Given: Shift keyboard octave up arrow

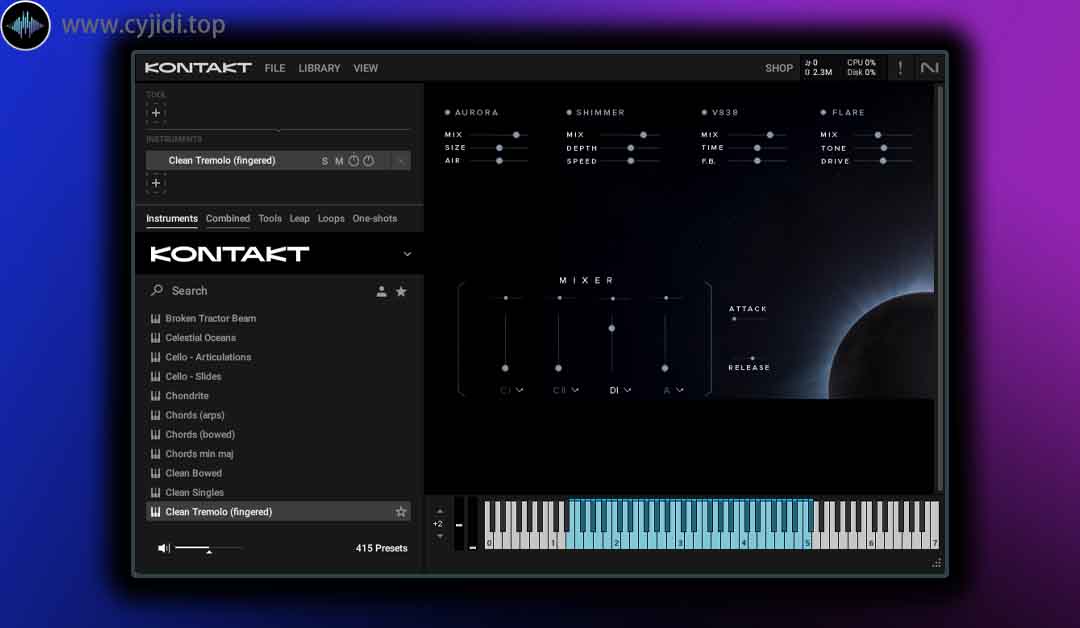Looking at the screenshot, I should (439, 512).
